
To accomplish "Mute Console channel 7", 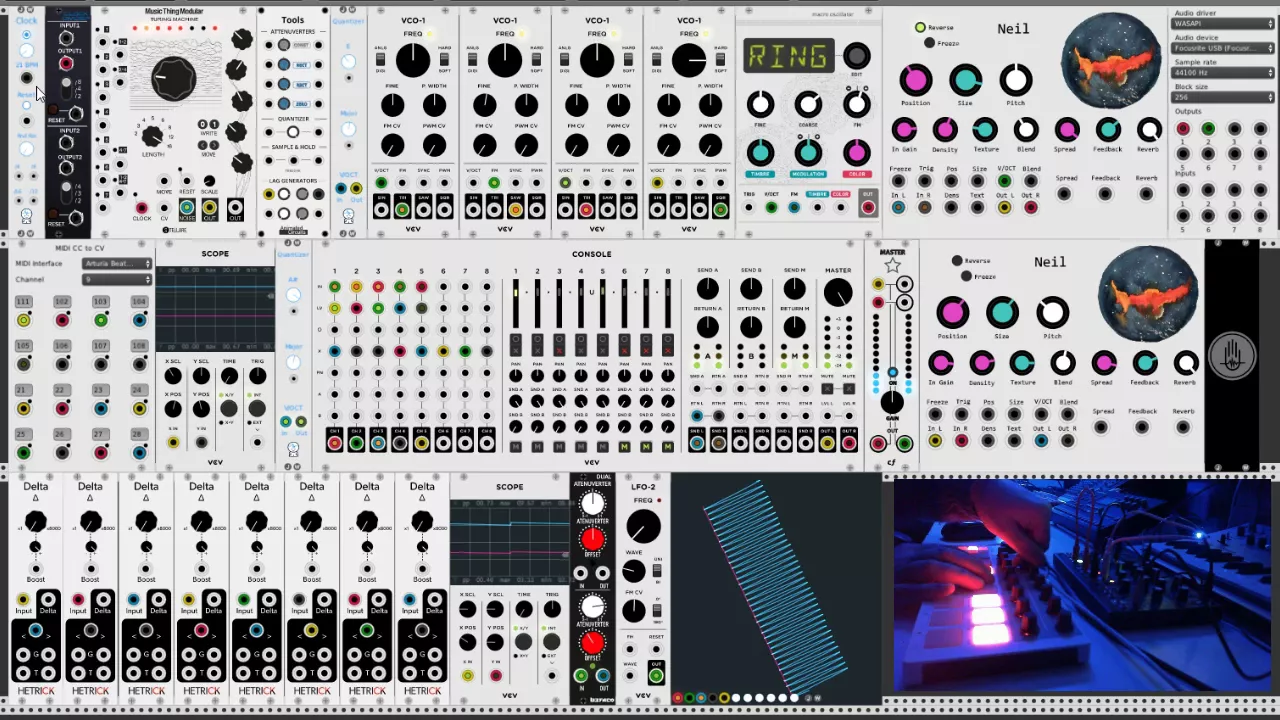I will tap(646, 446).
